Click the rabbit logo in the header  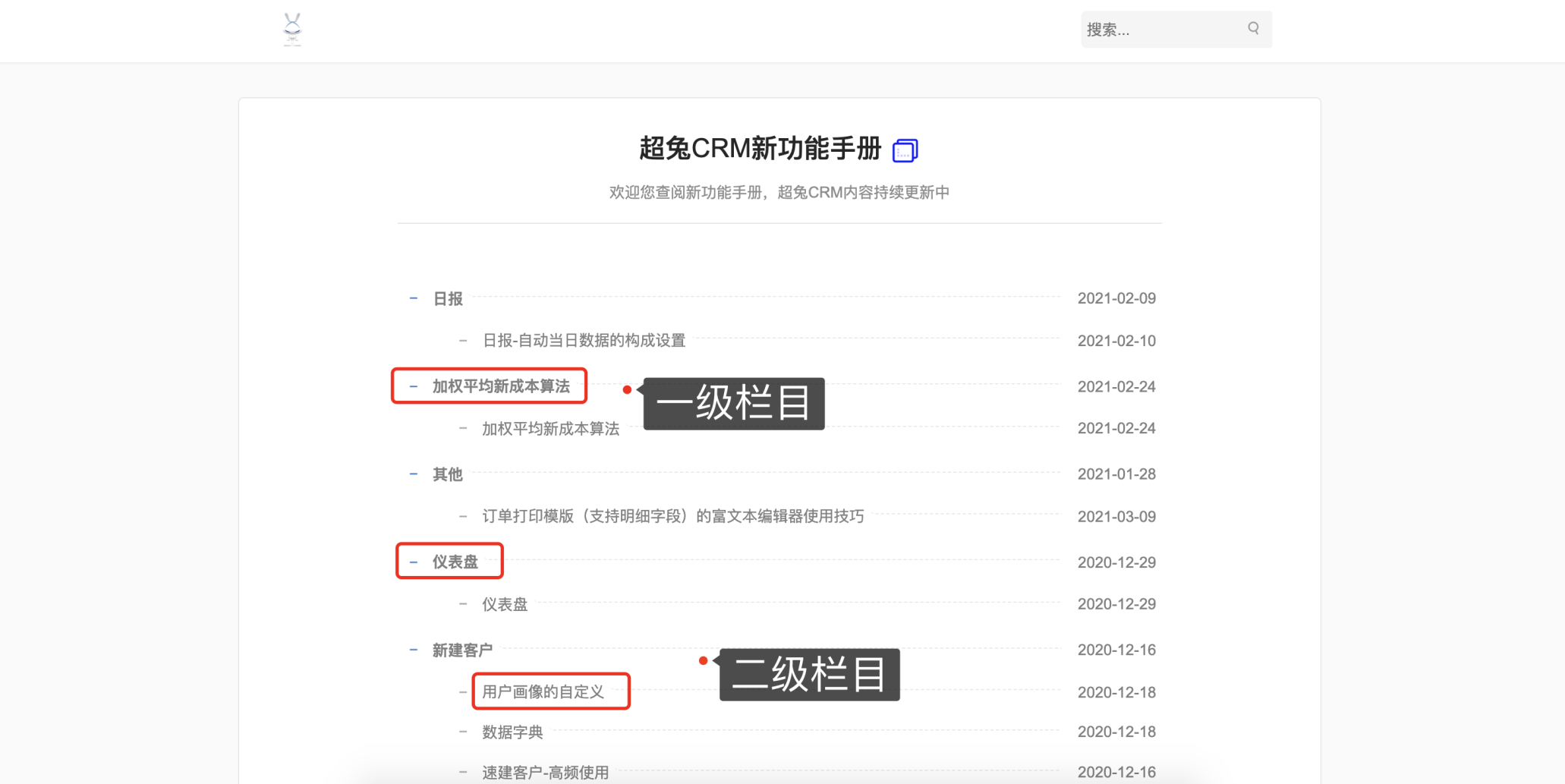click(x=292, y=30)
